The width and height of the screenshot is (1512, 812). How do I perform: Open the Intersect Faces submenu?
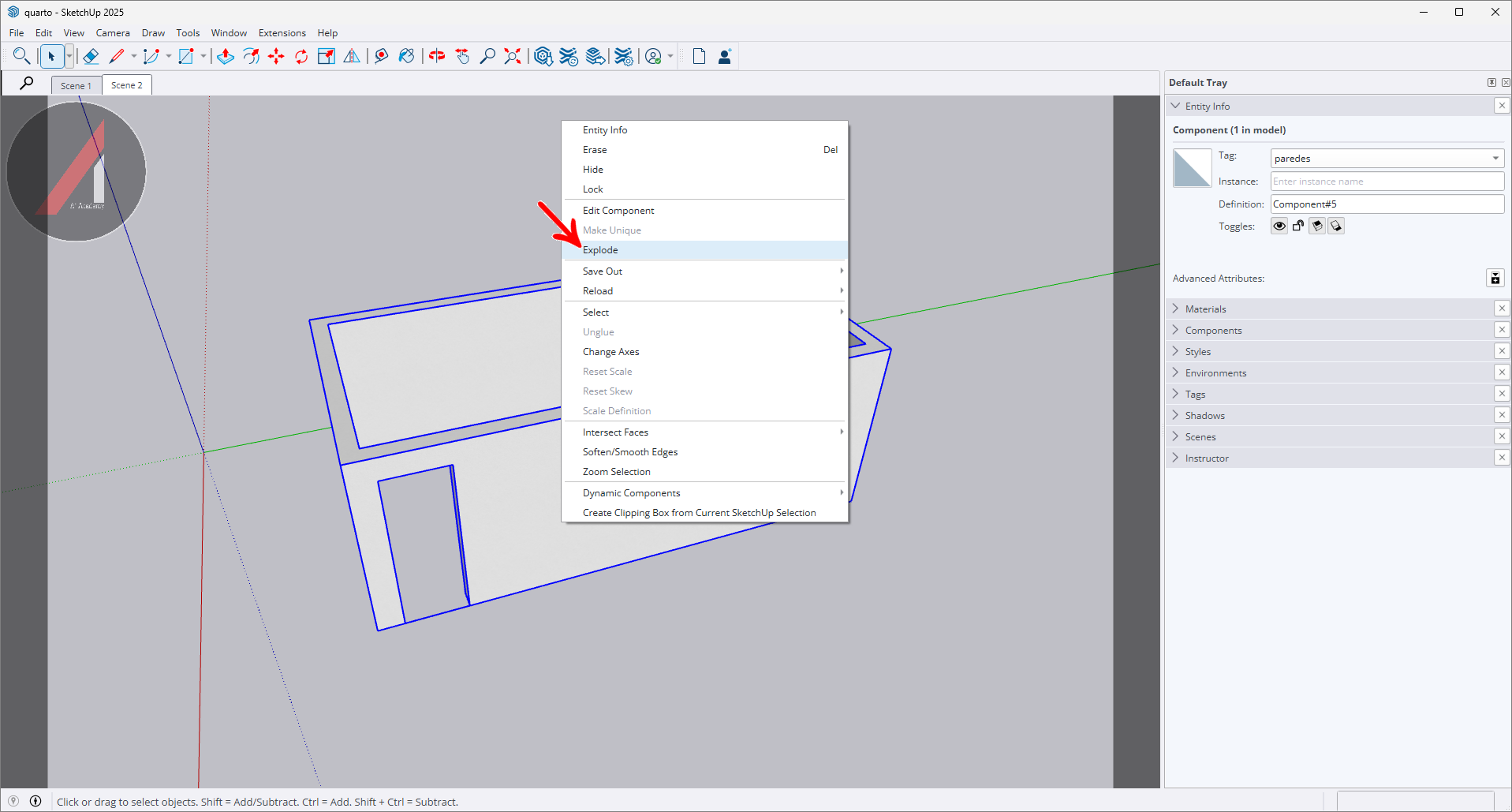705,432
